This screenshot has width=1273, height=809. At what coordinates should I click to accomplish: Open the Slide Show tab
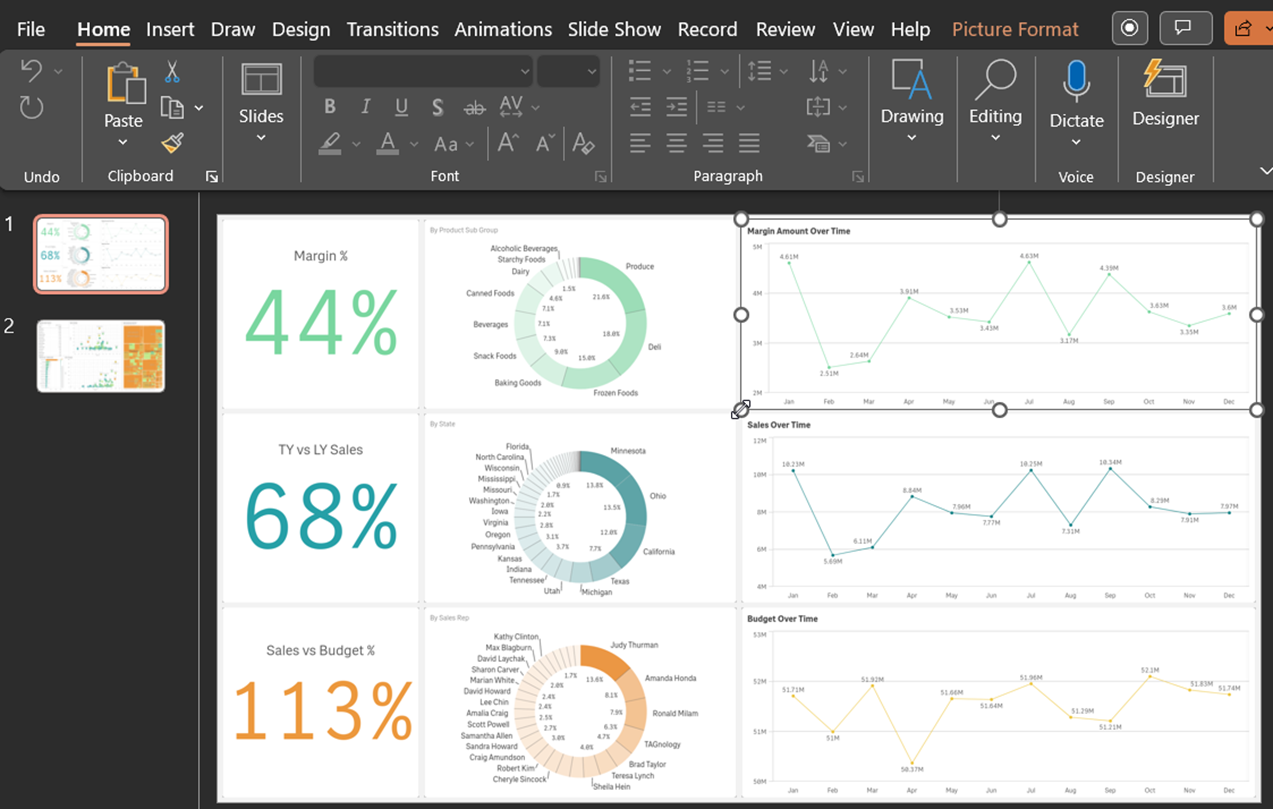[x=614, y=29]
